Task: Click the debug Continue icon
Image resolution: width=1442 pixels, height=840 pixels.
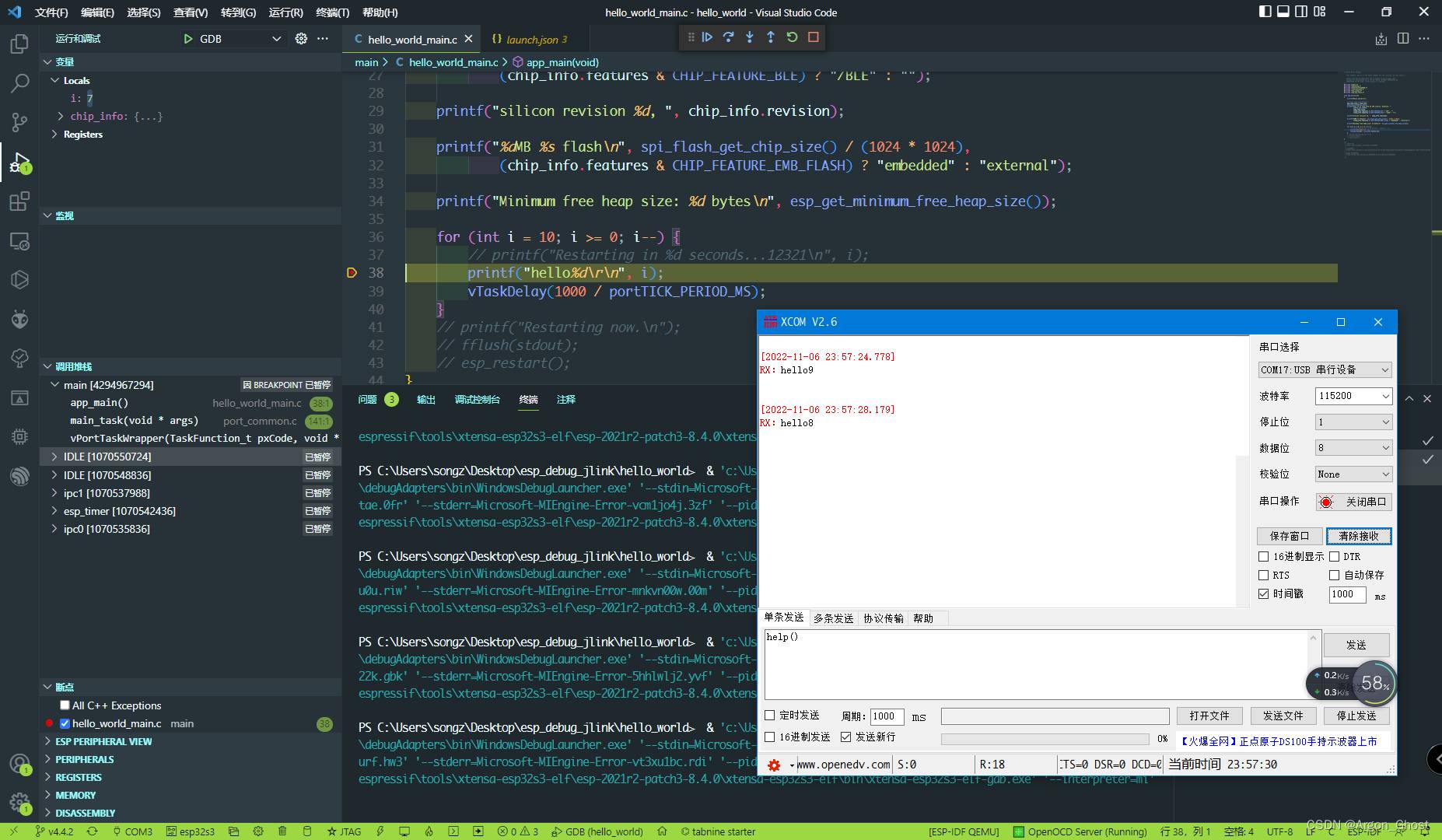Action: [x=707, y=37]
